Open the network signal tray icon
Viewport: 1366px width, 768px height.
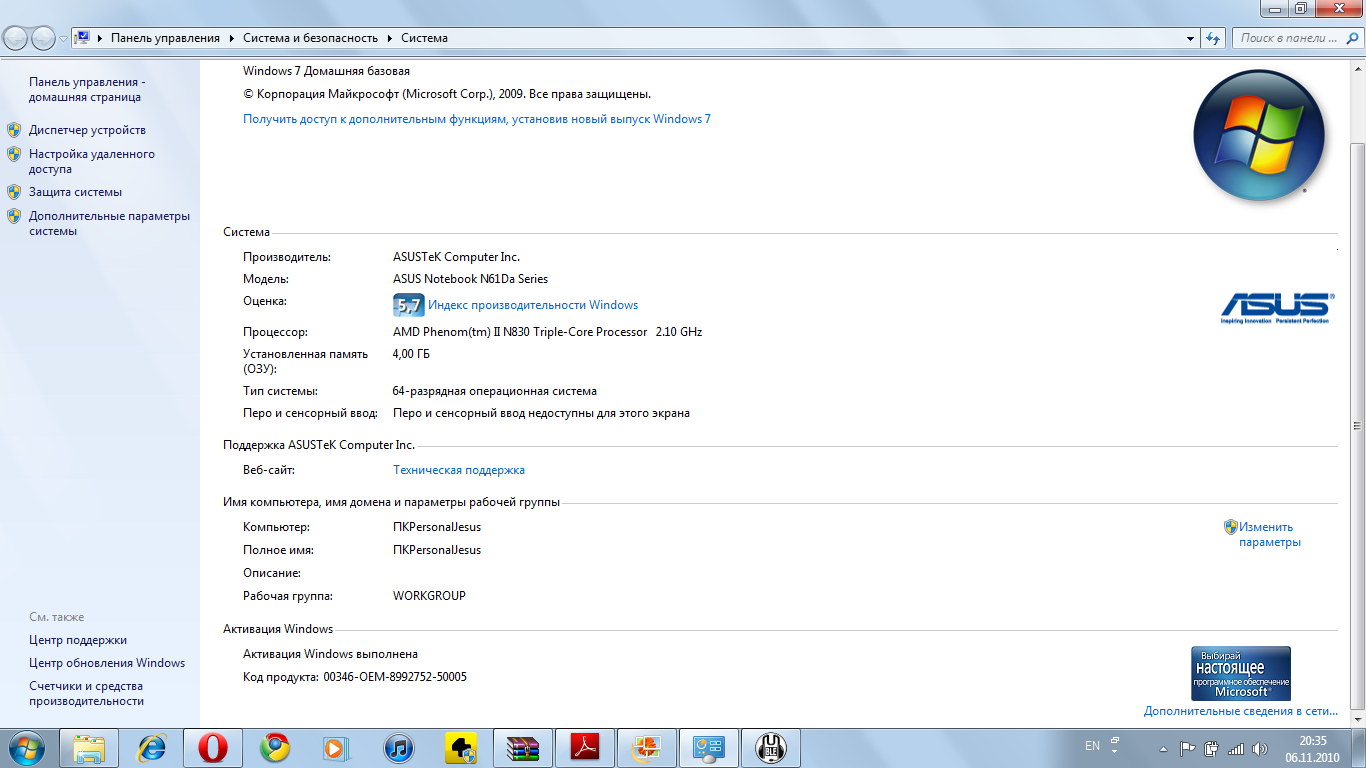1236,748
